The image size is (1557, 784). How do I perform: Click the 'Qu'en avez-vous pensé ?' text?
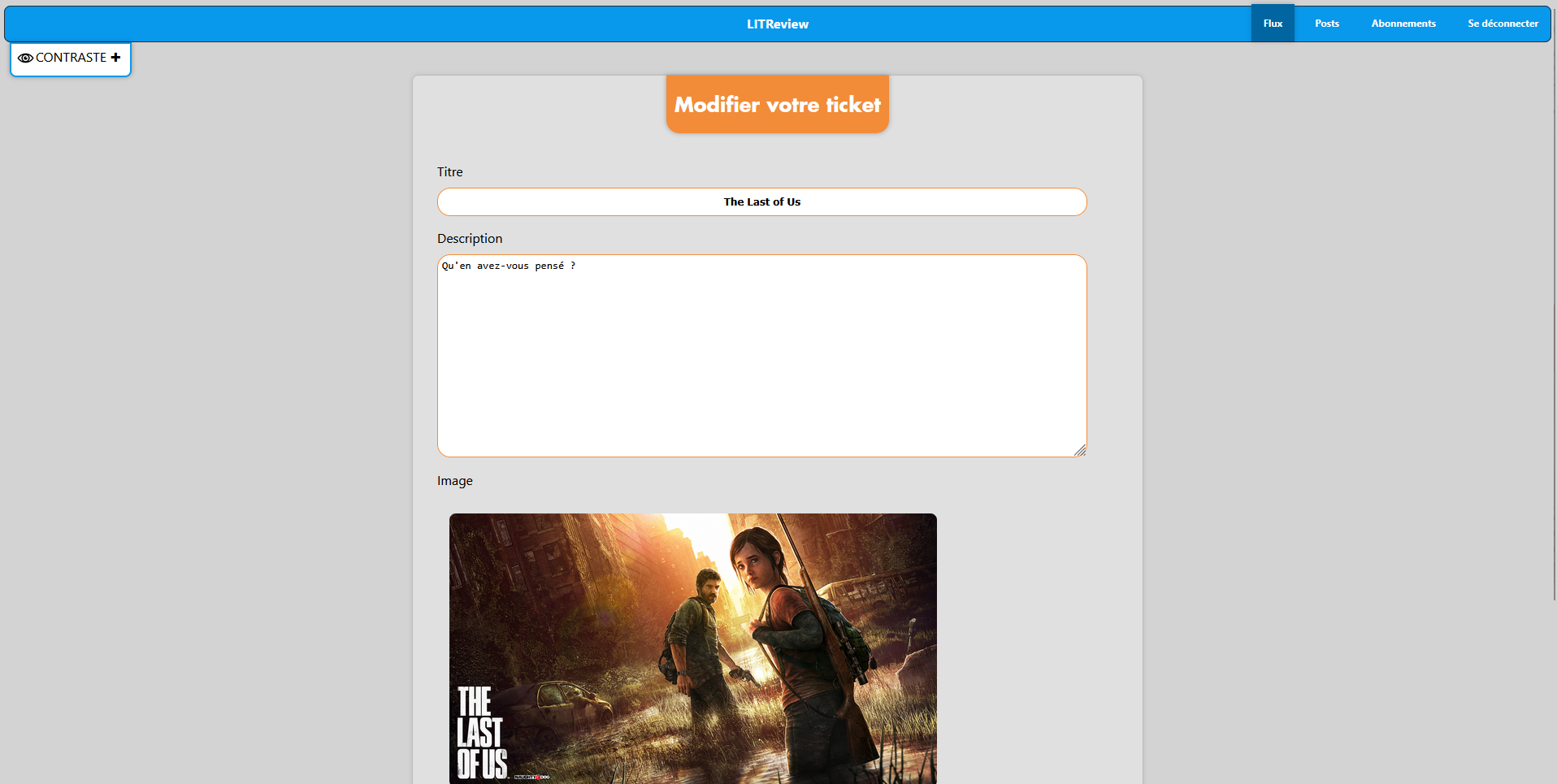508,266
